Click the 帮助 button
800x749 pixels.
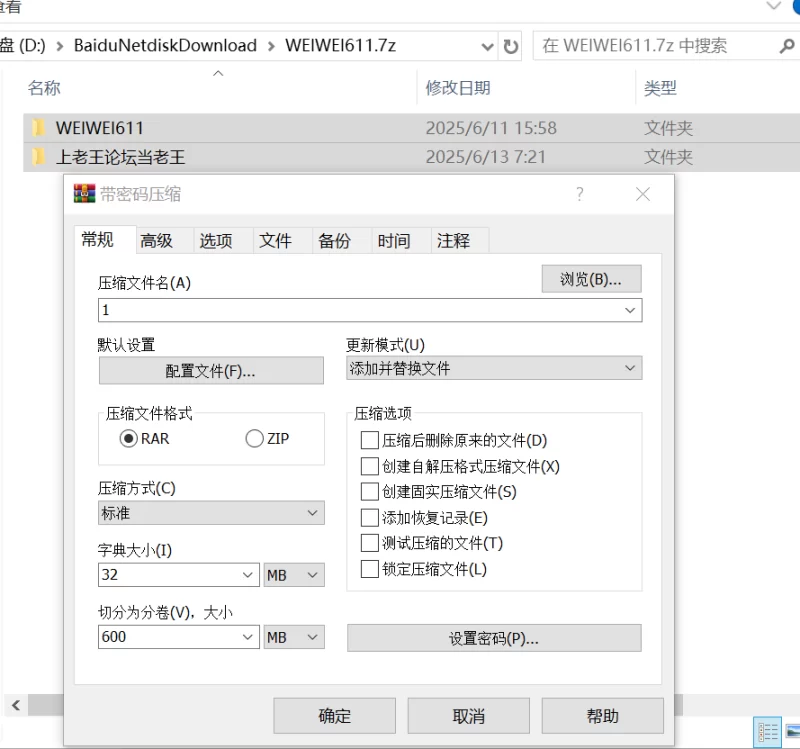click(x=603, y=716)
